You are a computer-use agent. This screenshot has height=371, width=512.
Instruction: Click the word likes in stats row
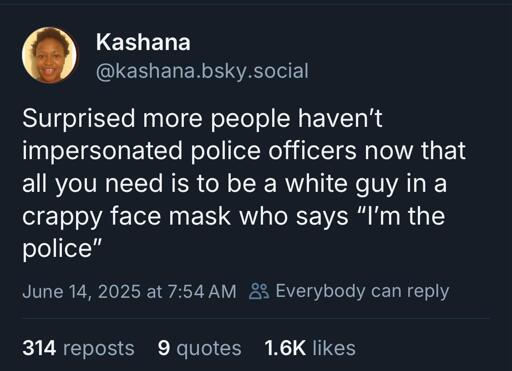pos(334,348)
